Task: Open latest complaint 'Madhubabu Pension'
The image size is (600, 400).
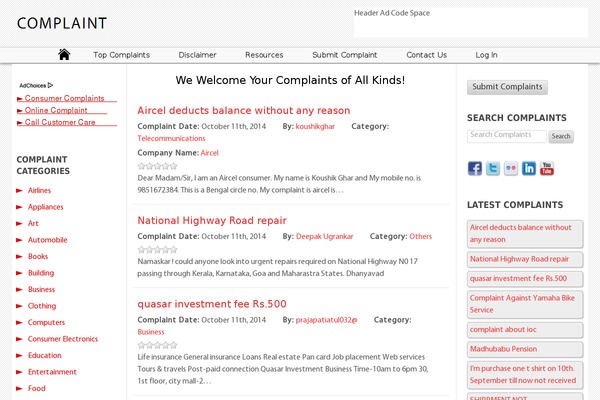Action: point(525,349)
